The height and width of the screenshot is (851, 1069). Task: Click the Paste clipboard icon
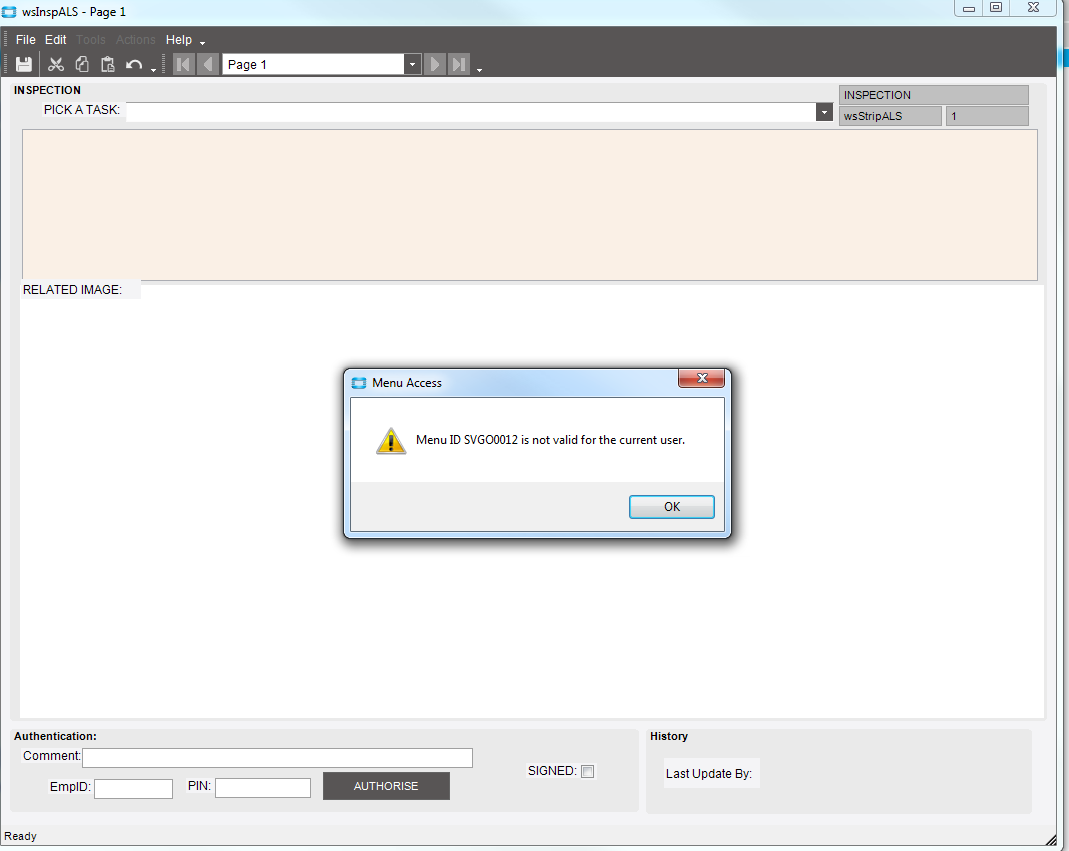[x=108, y=64]
